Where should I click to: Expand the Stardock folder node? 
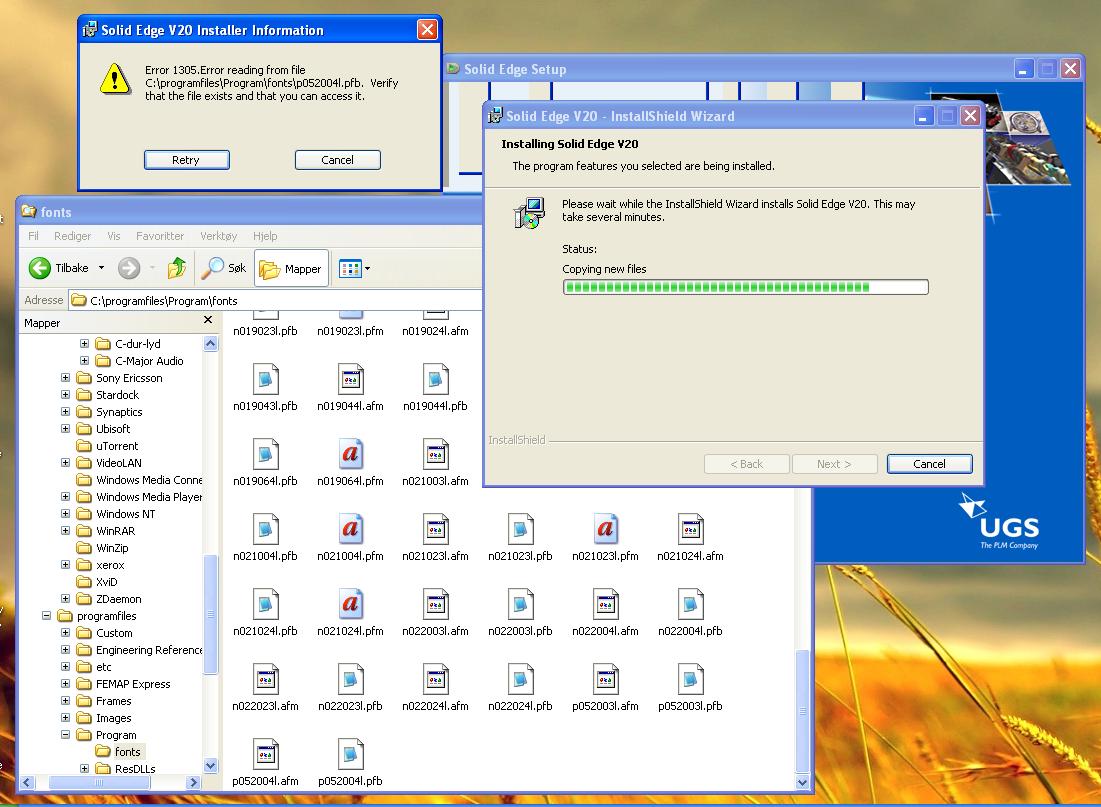pos(65,395)
